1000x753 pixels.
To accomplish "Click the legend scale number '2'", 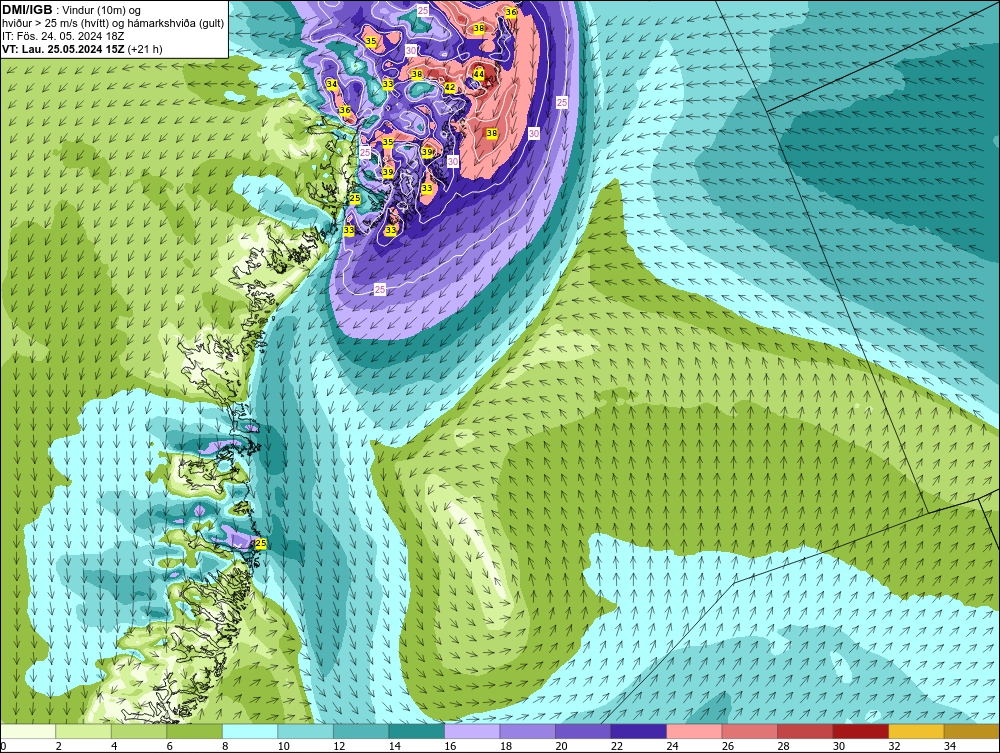I will coord(59,746).
